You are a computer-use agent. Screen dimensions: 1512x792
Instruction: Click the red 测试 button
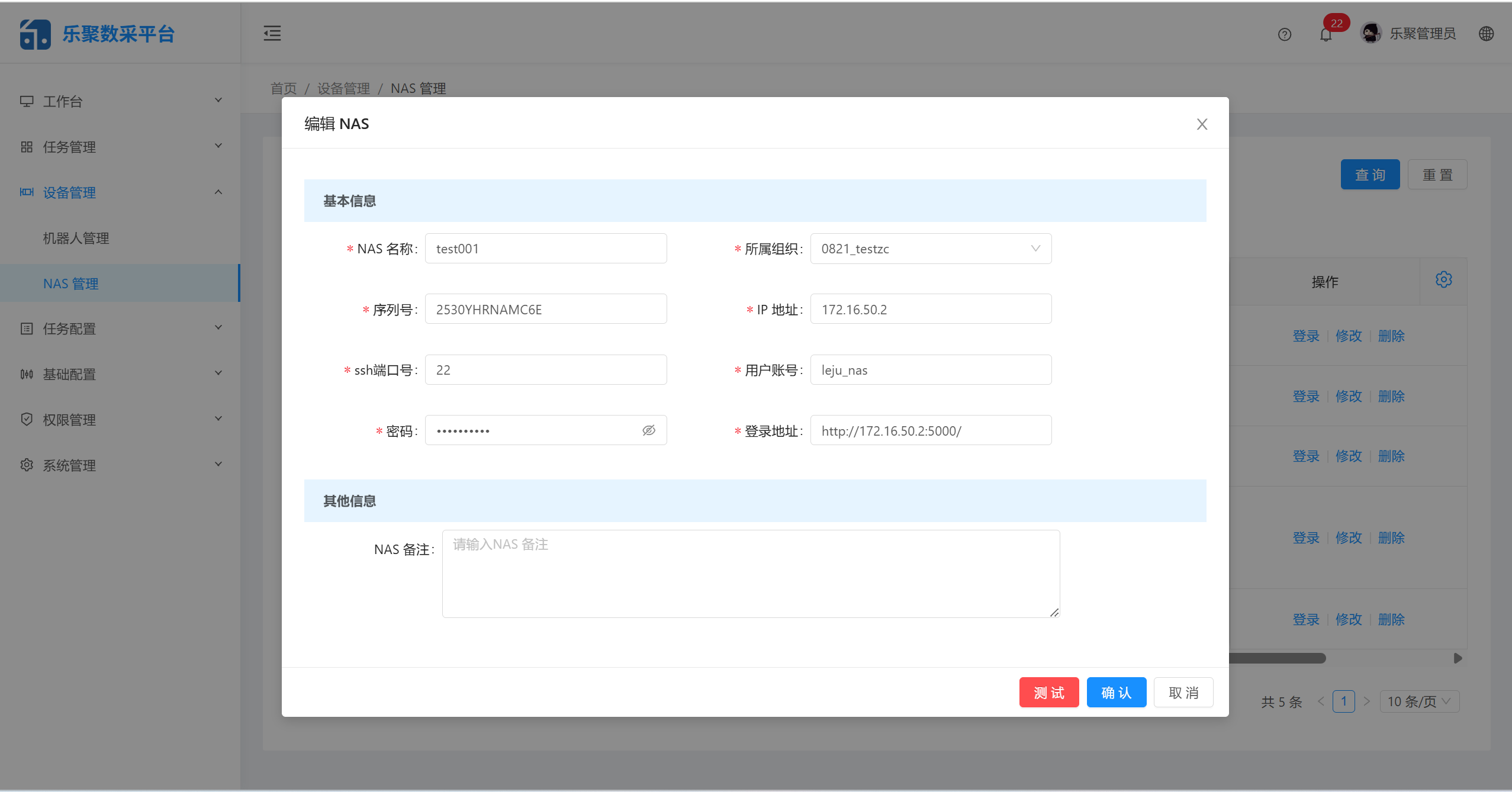click(x=1048, y=693)
